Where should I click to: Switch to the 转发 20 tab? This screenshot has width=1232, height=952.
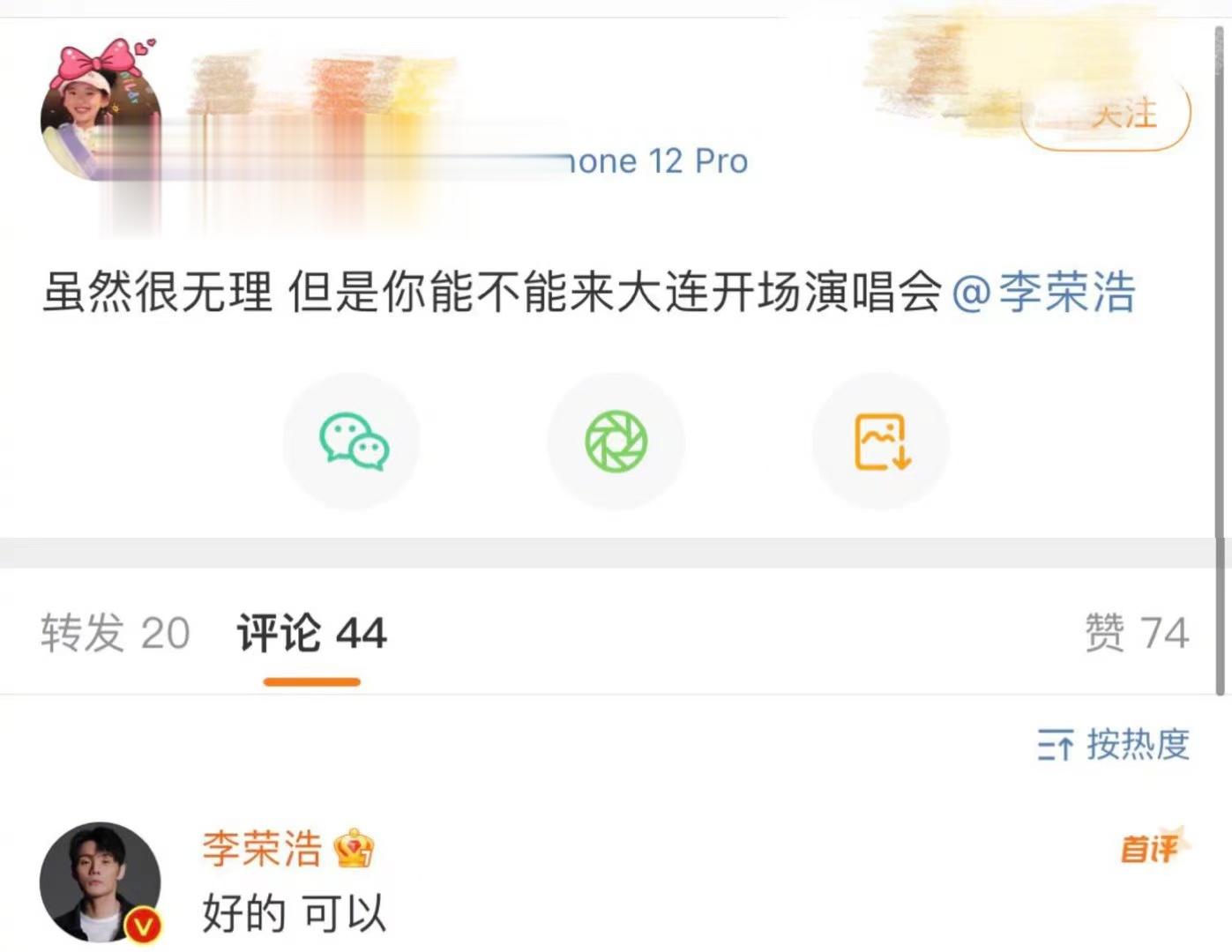tap(116, 633)
